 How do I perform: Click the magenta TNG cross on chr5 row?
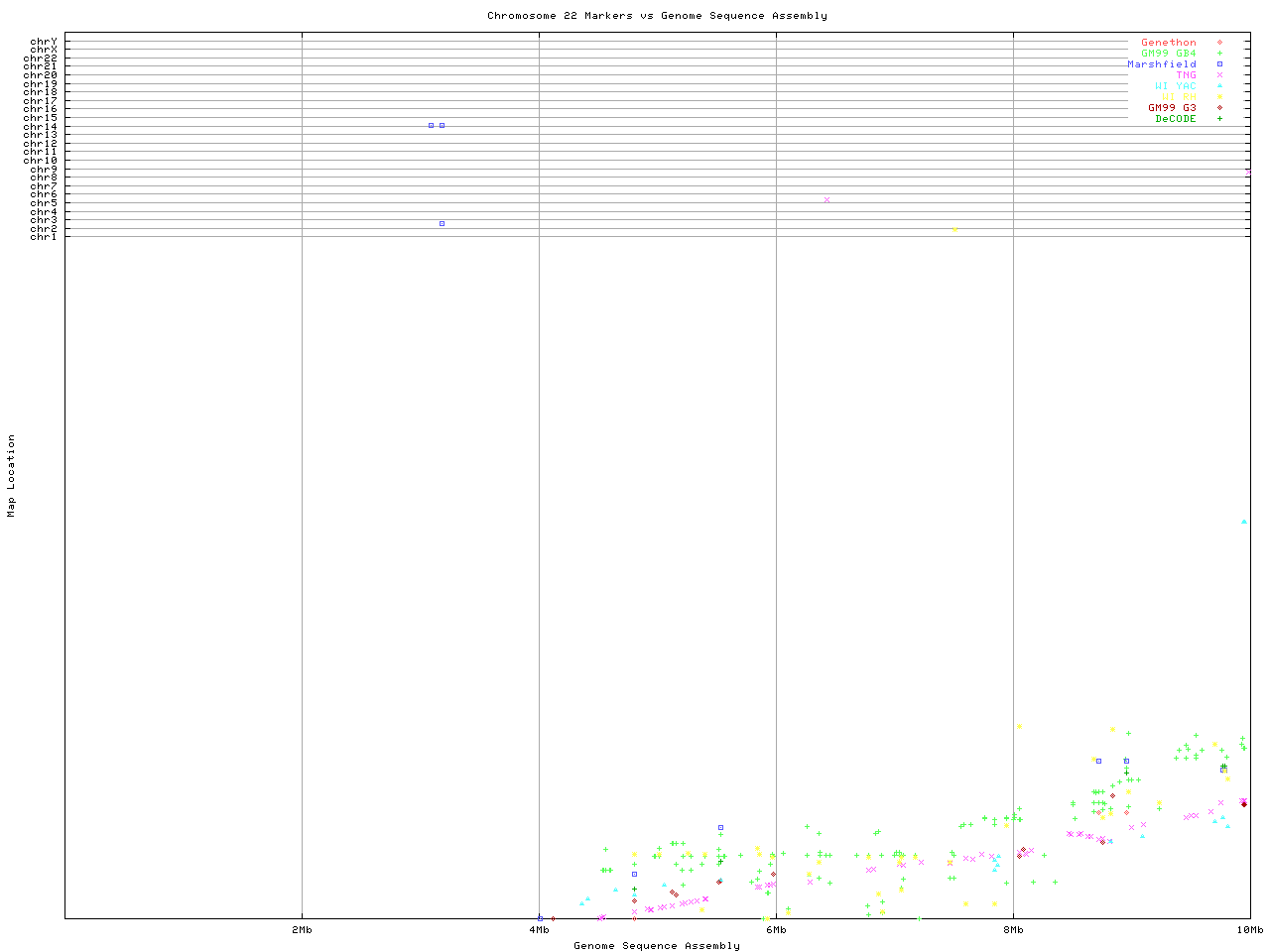[x=826, y=200]
